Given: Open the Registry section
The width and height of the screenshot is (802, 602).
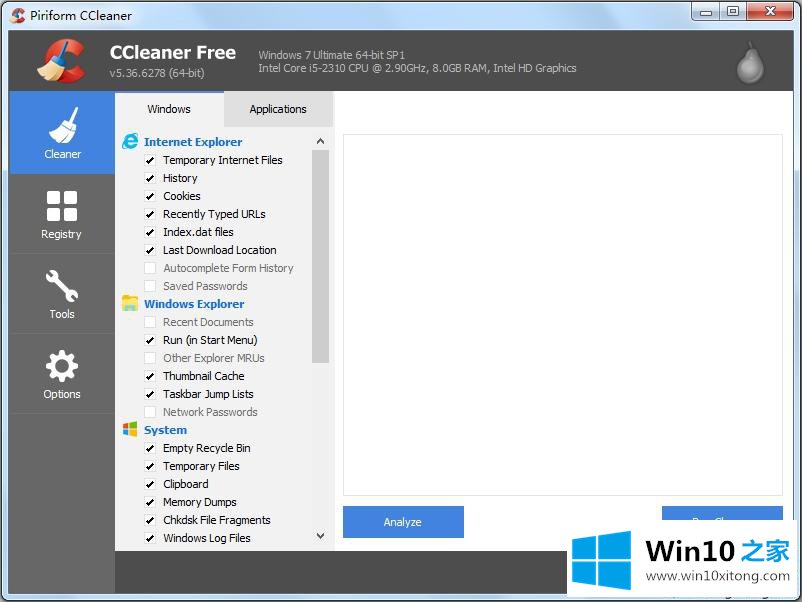Looking at the screenshot, I should pos(62,214).
